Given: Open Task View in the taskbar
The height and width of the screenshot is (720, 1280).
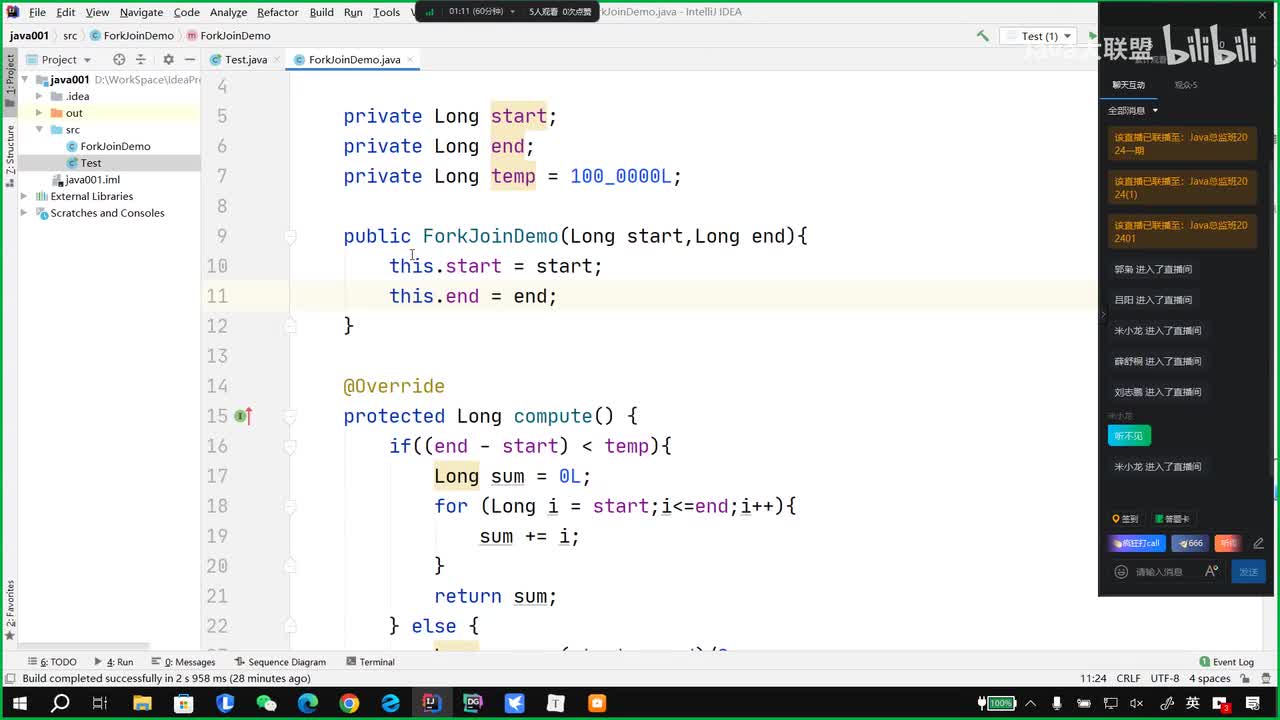Looking at the screenshot, I should [x=100, y=703].
